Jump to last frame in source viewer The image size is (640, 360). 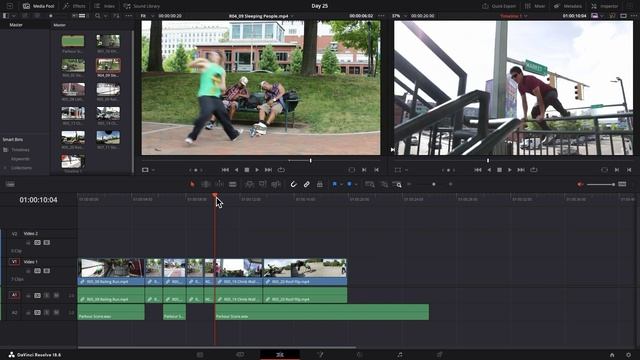(268, 170)
